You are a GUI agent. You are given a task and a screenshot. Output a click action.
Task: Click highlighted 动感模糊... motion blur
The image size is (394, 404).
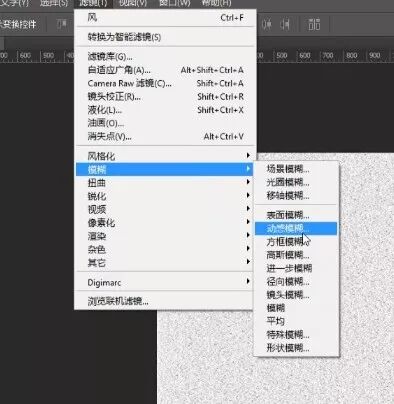pyautogui.click(x=296, y=229)
